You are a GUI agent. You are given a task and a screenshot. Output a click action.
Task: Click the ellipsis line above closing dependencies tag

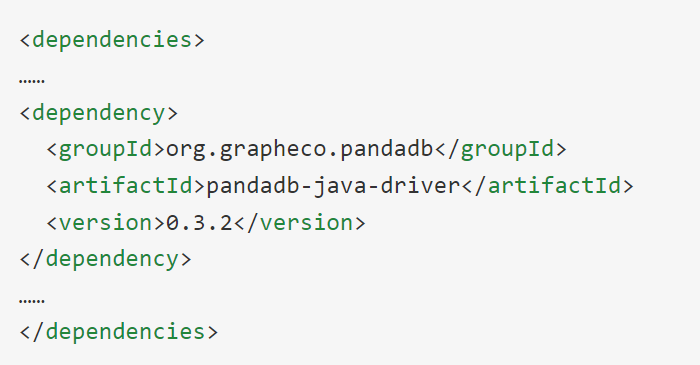tap(32, 300)
